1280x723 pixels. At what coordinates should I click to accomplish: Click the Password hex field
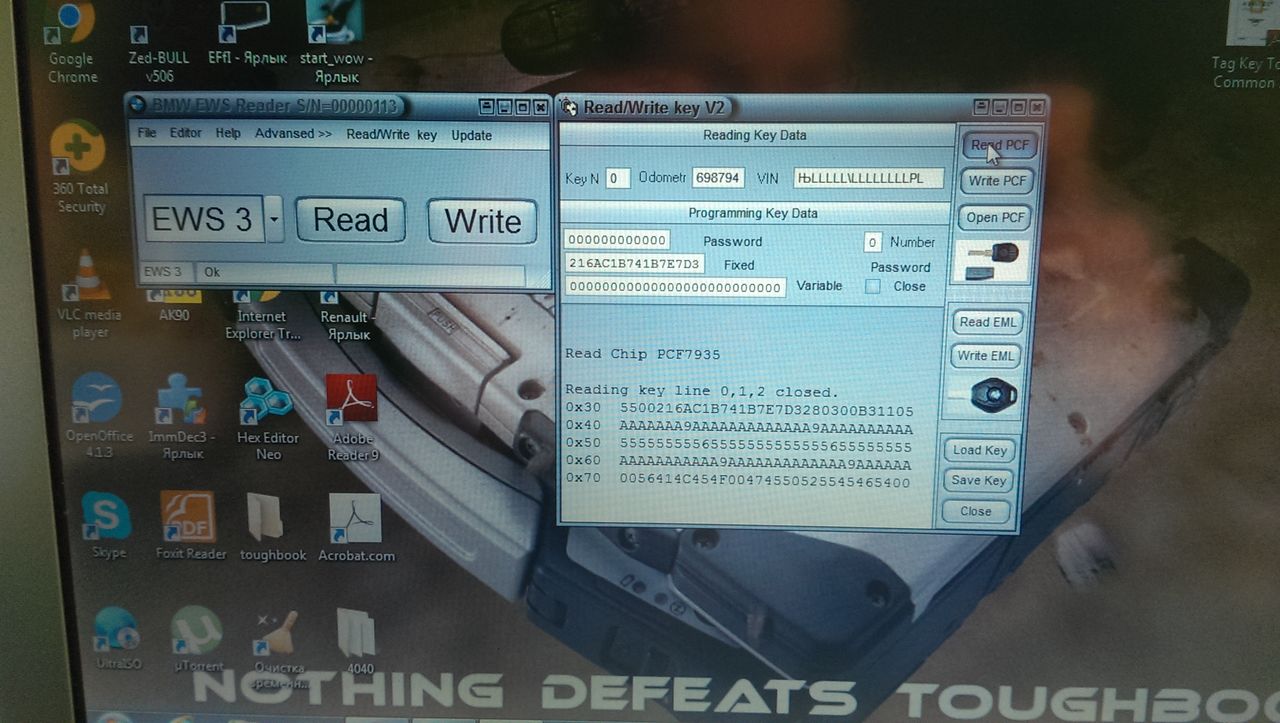[x=617, y=240]
